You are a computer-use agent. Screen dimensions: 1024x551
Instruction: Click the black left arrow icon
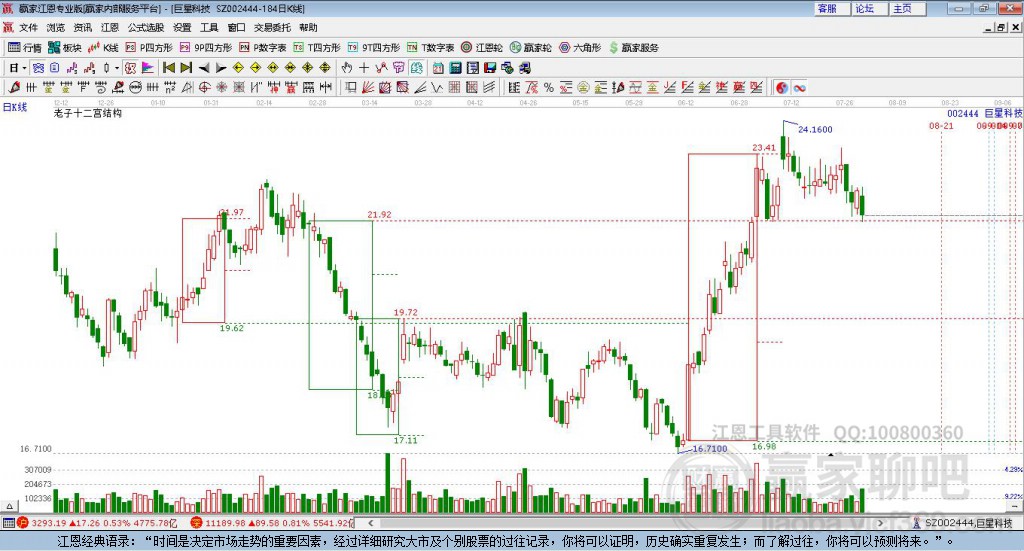[204, 68]
